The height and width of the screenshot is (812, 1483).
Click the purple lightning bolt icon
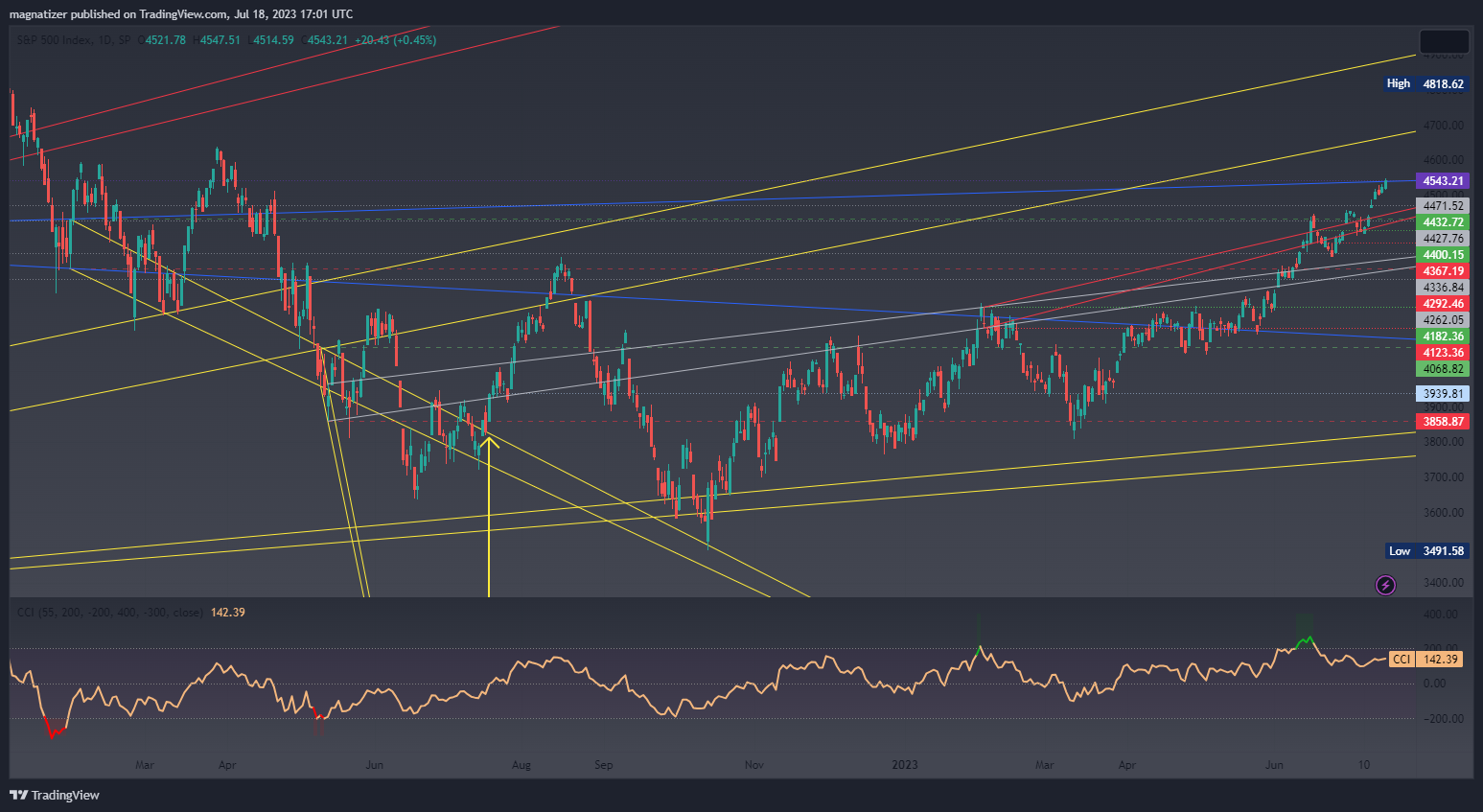pyautogui.click(x=1385, y=585)
